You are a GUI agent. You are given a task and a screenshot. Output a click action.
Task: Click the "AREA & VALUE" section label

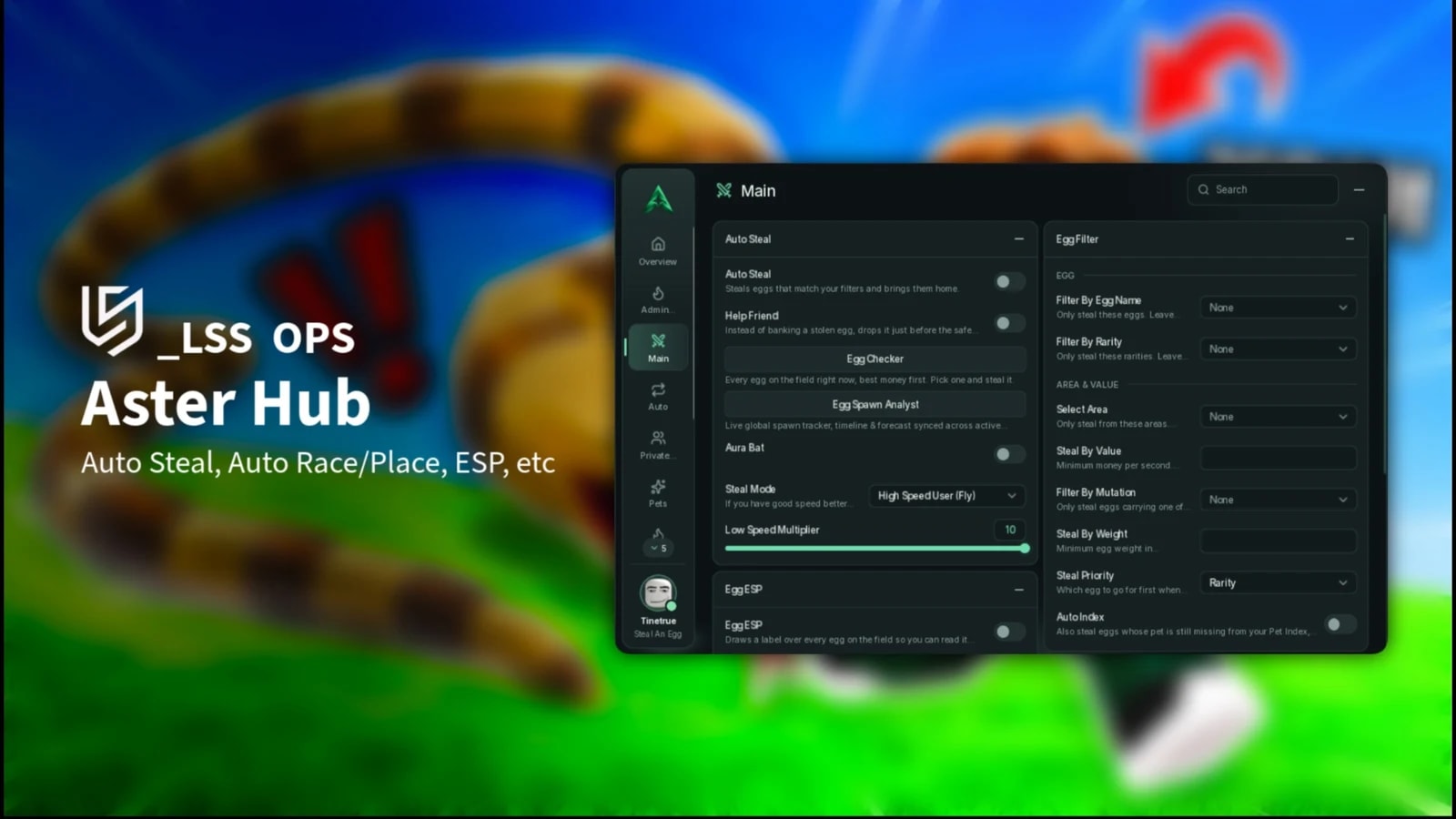click(x=1087, y=385)
